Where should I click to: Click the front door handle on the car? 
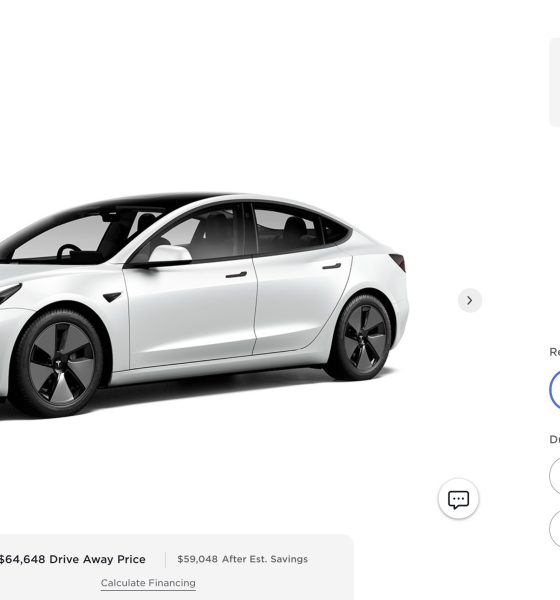coord(236,274)
